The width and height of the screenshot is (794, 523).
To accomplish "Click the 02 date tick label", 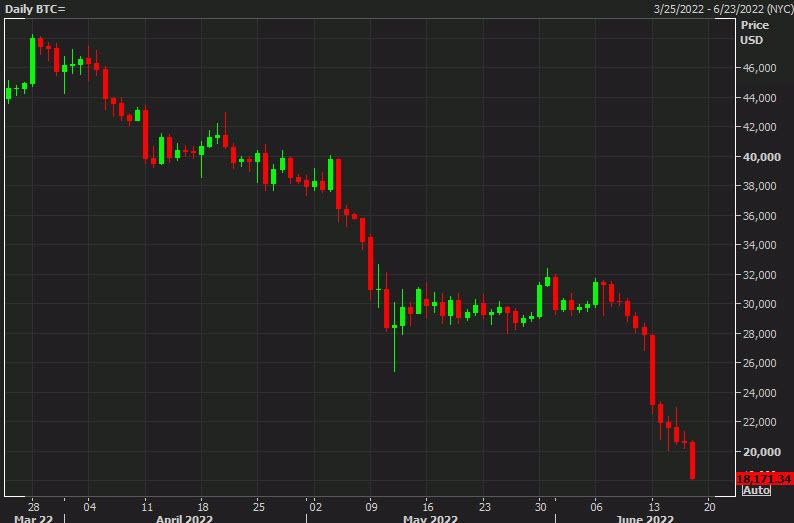I will tap(315, 507).
